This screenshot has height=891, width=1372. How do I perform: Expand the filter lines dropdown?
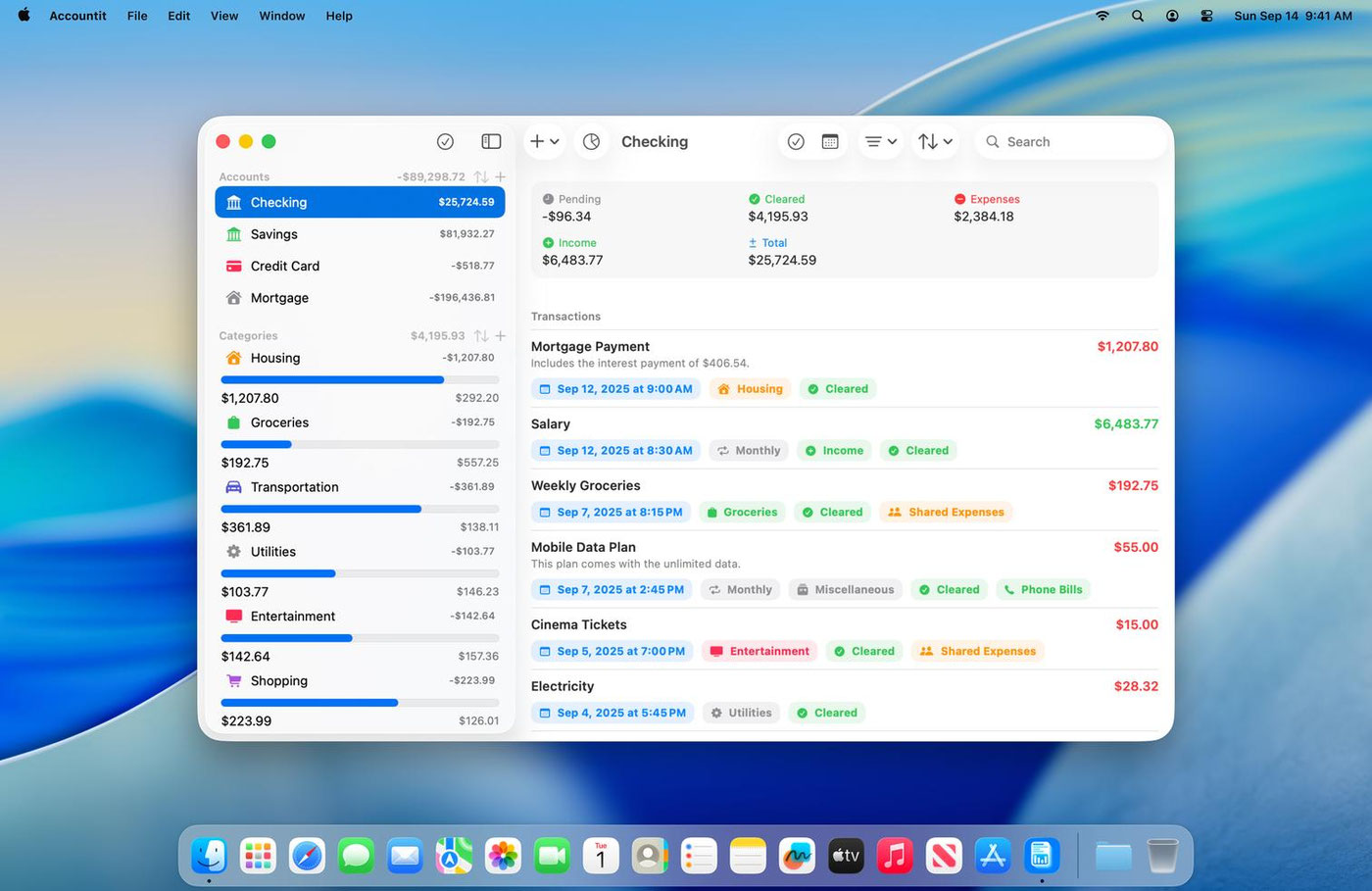click(880, 142)
